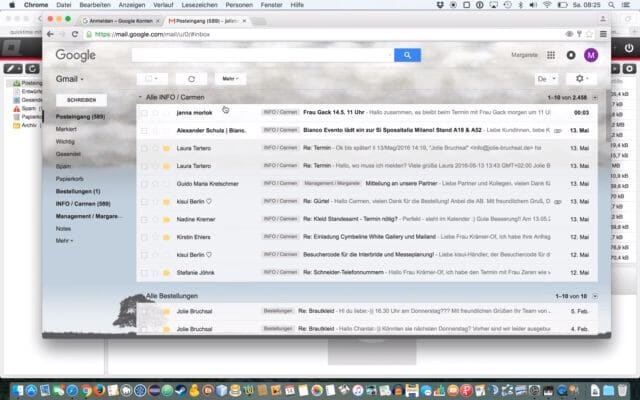Click the SCHREIBEN compose button
Screen dimensions: 640x400
click(x=81, y=100)
